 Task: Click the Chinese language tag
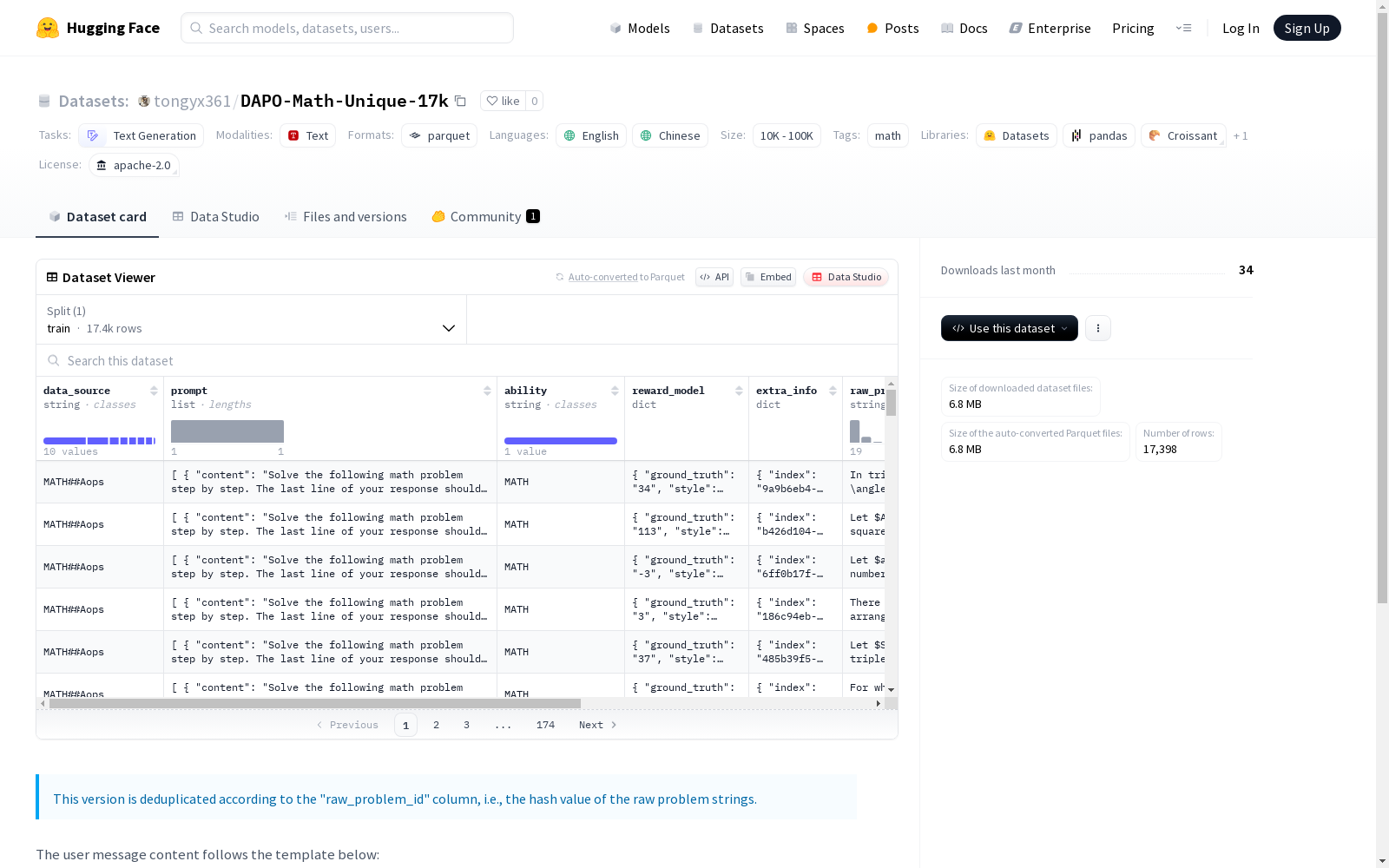point(670,135)
